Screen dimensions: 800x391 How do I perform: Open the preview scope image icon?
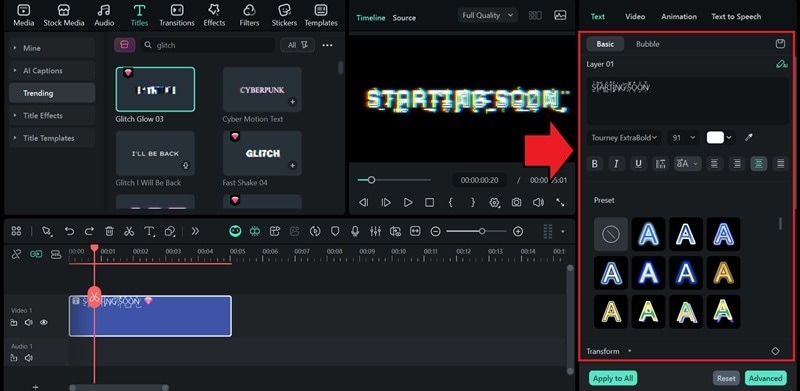pos(560,15)
